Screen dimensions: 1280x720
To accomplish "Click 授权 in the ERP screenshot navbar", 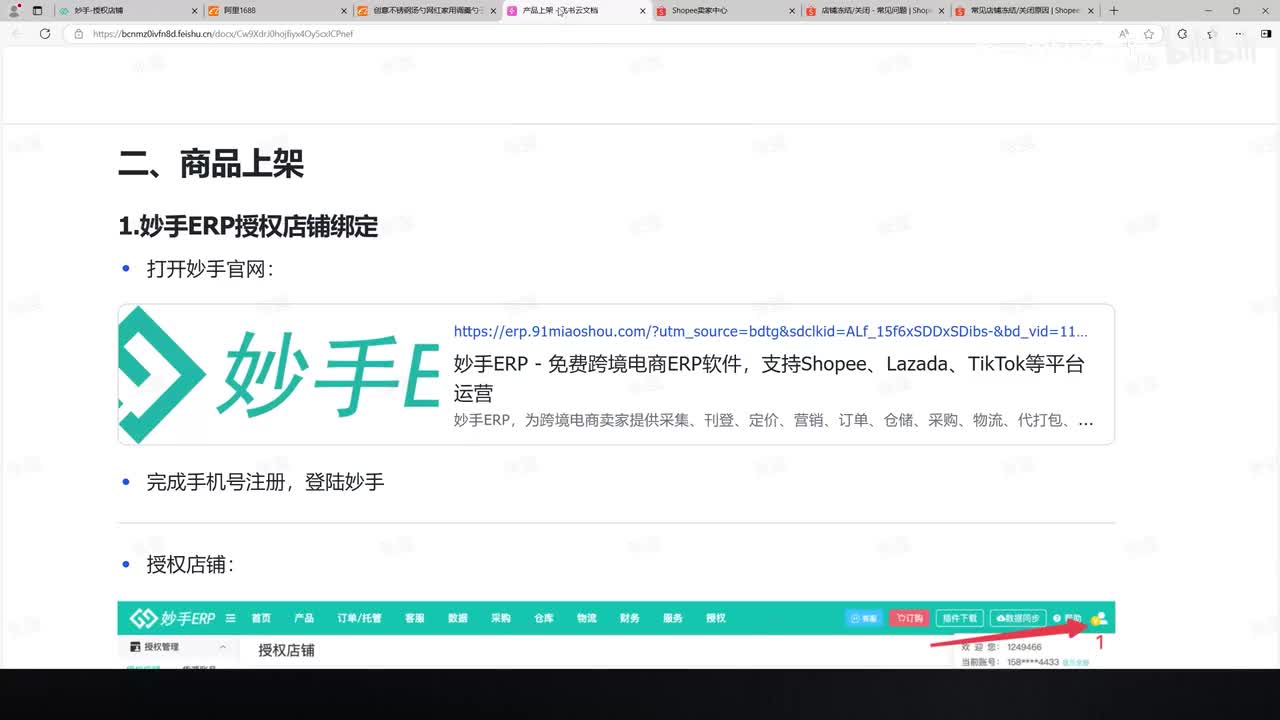I will (715, 618).
